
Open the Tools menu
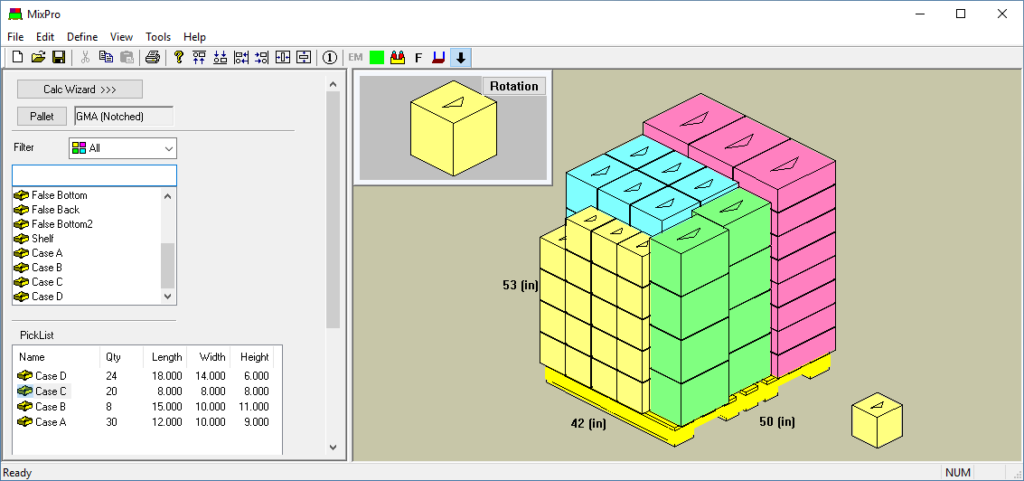click(x=157, y=37)
